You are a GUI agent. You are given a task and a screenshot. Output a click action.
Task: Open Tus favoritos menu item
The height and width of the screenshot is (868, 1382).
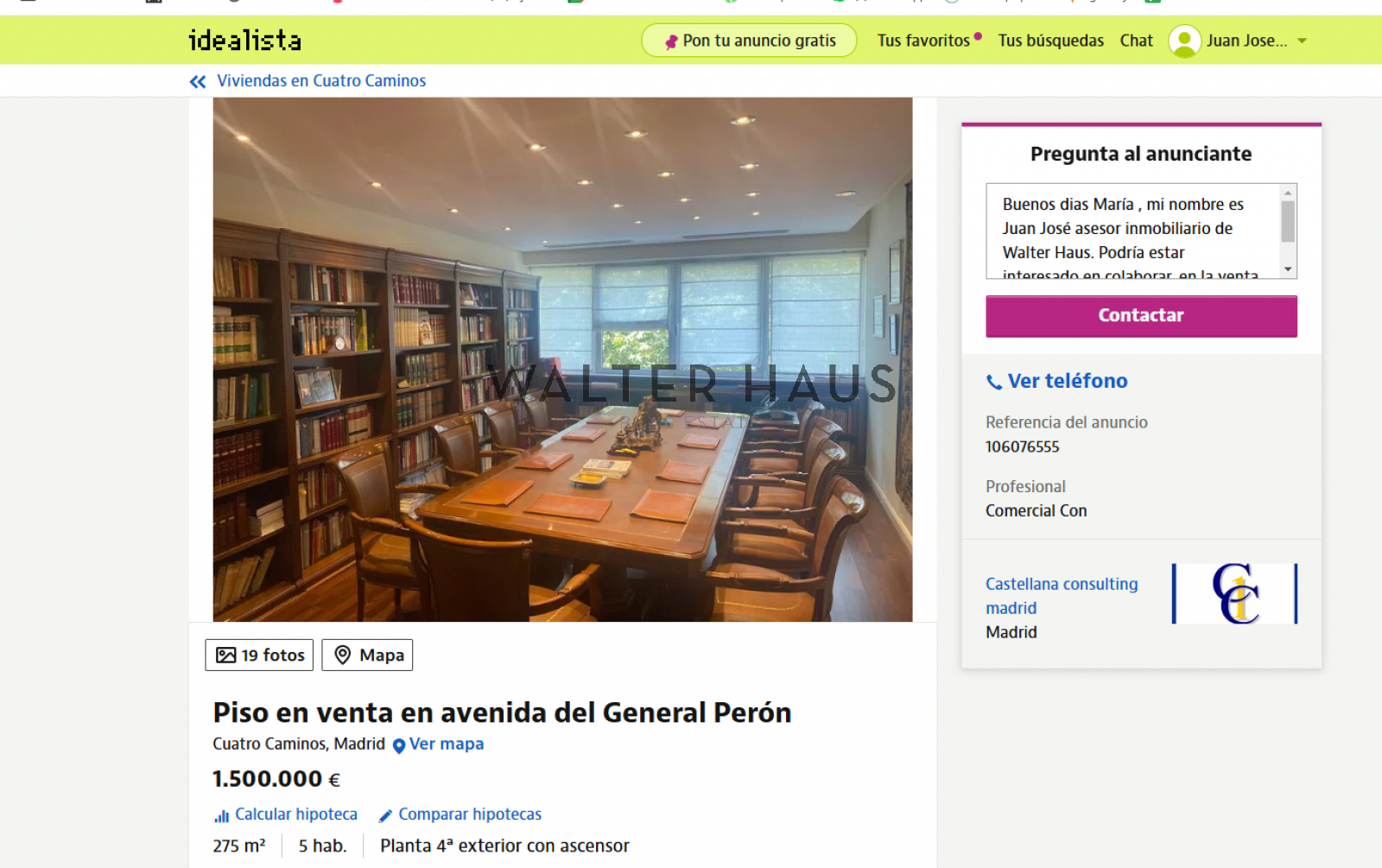click(x=923, y=41)
